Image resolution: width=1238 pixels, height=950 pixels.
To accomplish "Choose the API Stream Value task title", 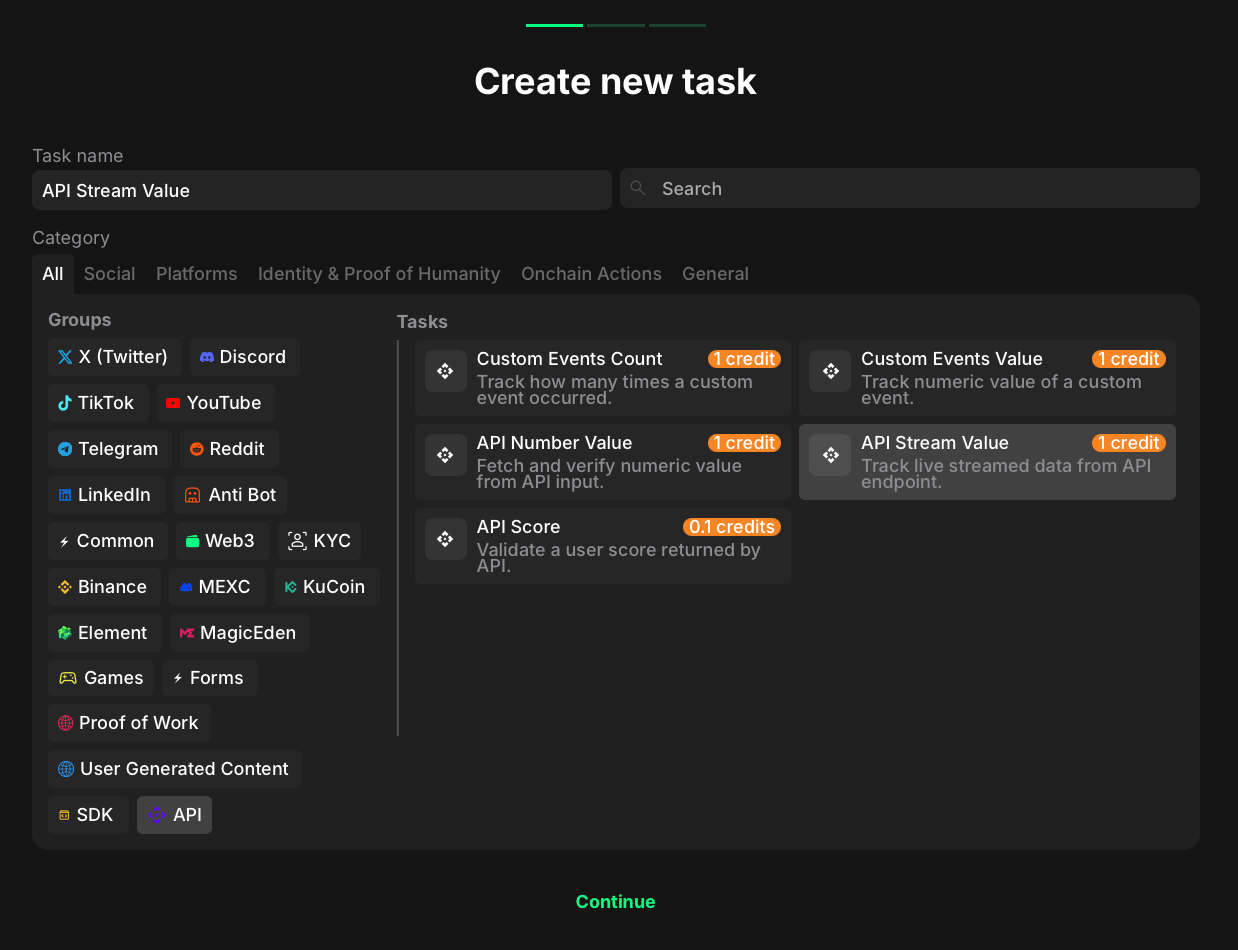I will pyautogui.click(x=935, y=443).
